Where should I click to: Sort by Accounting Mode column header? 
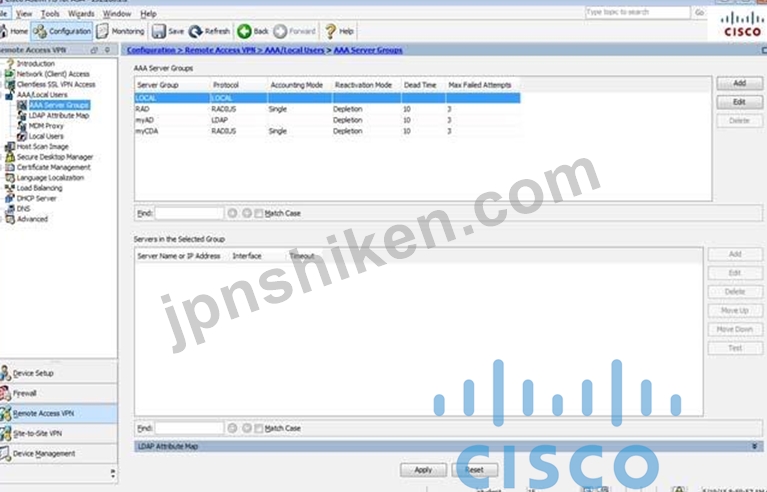pyautogui.click(x=300, y=85)
